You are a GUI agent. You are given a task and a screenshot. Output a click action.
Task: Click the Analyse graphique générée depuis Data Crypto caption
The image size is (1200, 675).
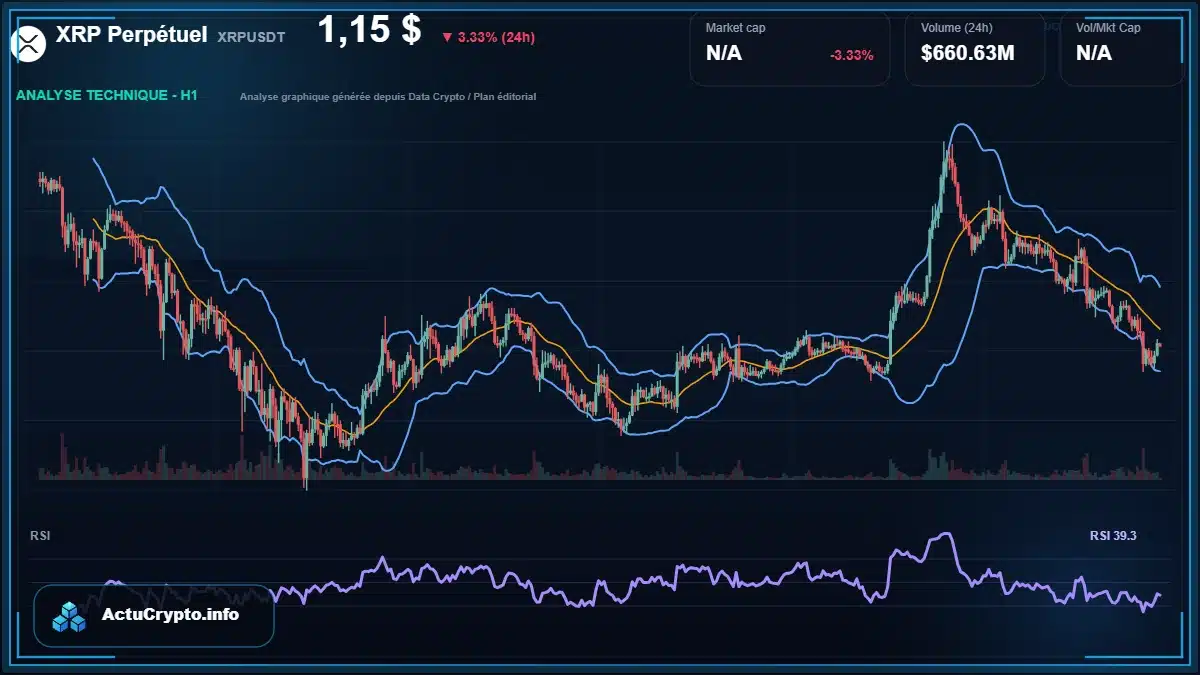click(x=388, y=97)
